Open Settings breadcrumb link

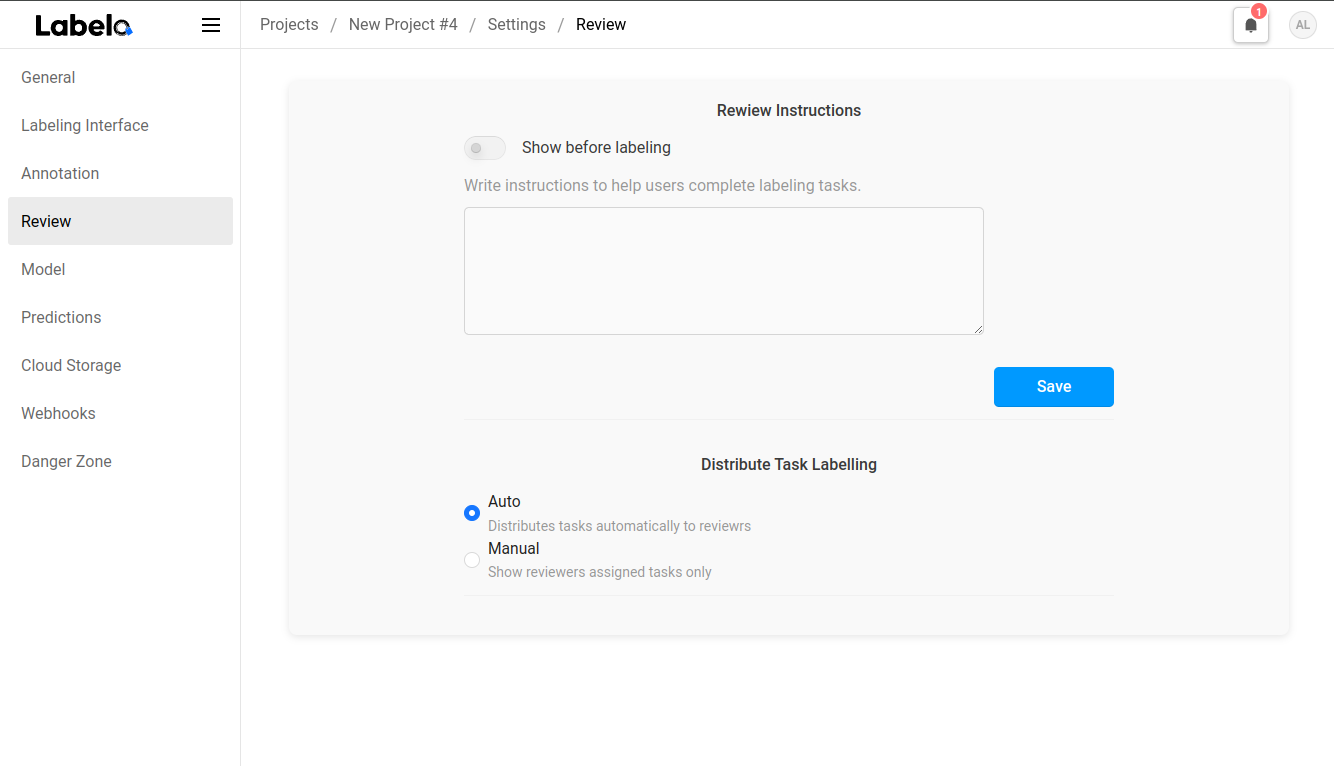[517, 25]
